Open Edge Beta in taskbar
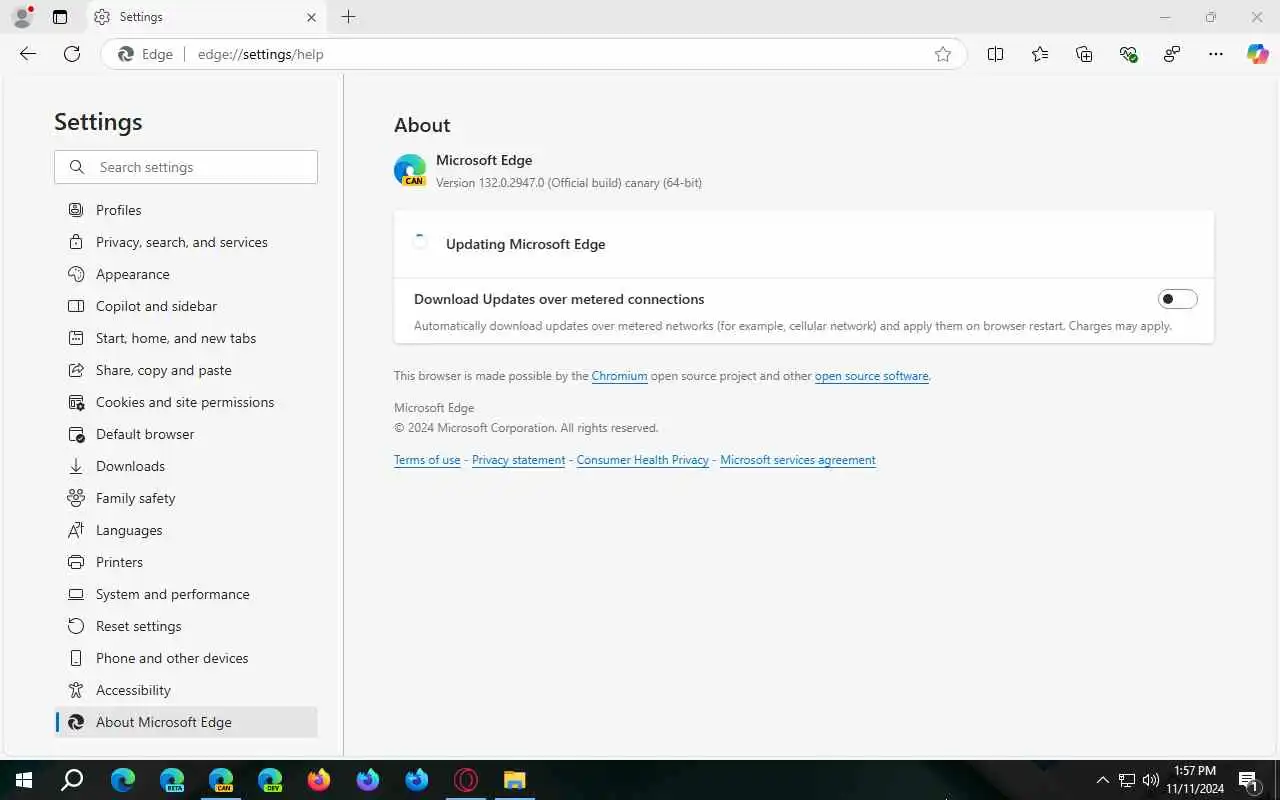Viewport: 1280px width, 800px height. click(x=172, y=780)
